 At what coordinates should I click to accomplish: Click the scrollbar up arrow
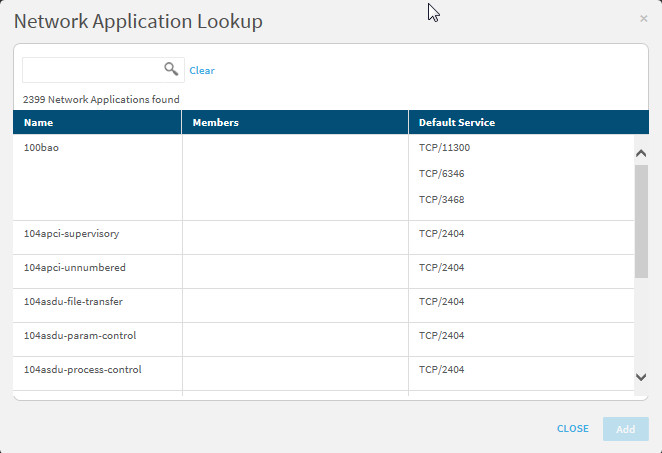[x=641, y=153]
